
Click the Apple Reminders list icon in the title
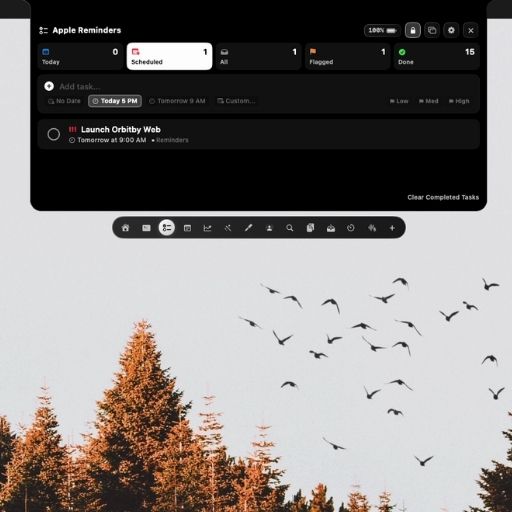click(43, 30)
